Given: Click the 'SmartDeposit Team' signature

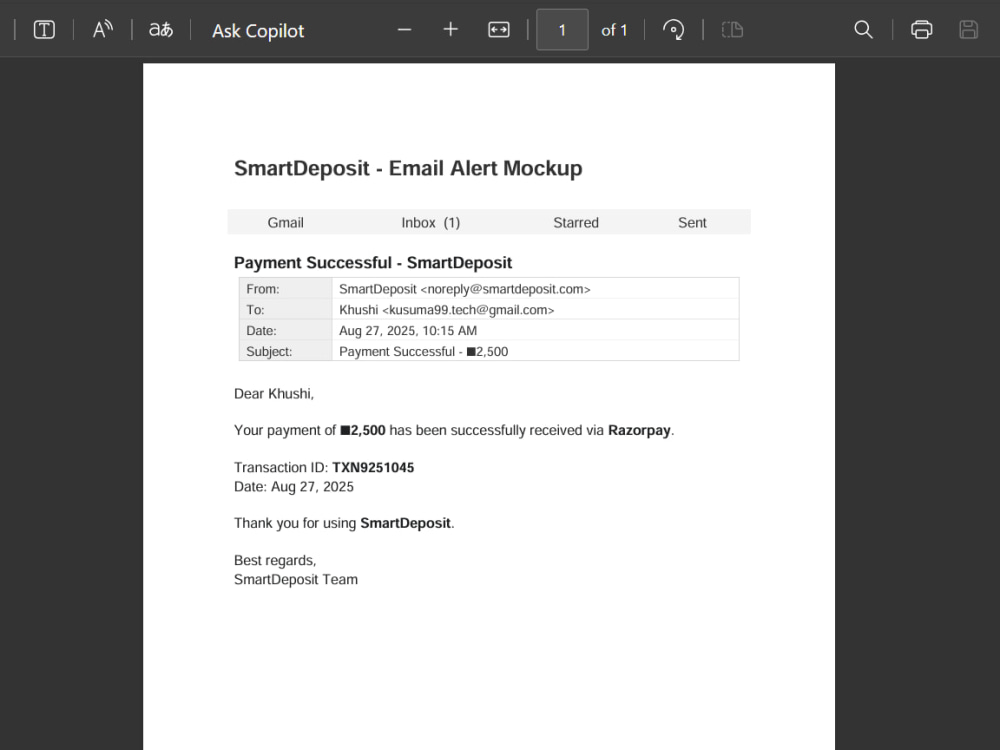Looking at the screenshot, I should pyautogui.click(x=296, y=579).
